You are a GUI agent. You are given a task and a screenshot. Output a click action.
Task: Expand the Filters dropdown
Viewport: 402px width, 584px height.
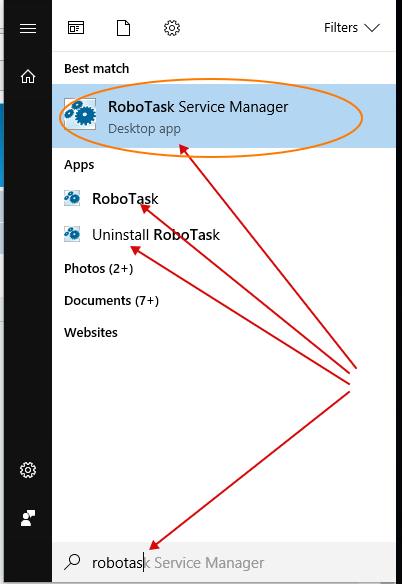pyautogui.click(x=351, y=28)
